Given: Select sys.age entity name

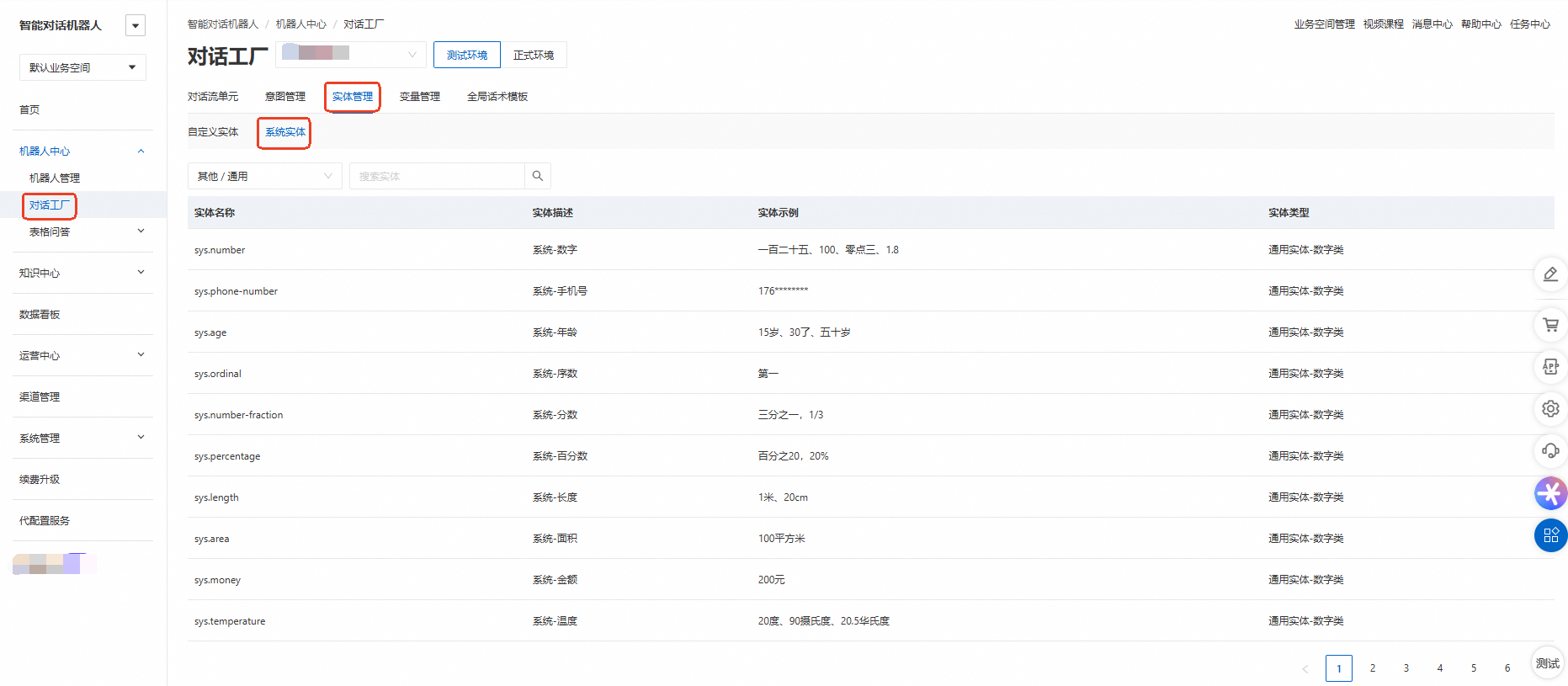Looking at the screenshot, I should 210,332.
